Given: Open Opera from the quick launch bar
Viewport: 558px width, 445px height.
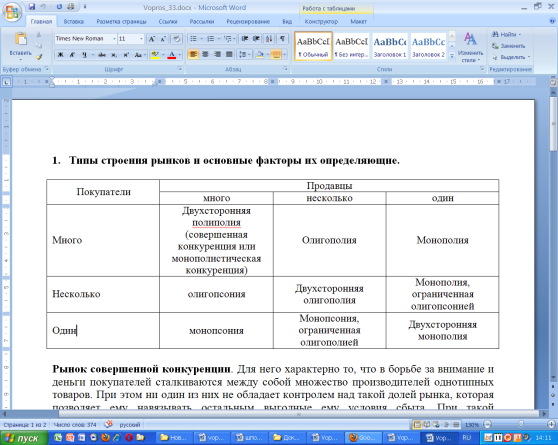Looking at the screenshot, I should [x=129, y=437].
